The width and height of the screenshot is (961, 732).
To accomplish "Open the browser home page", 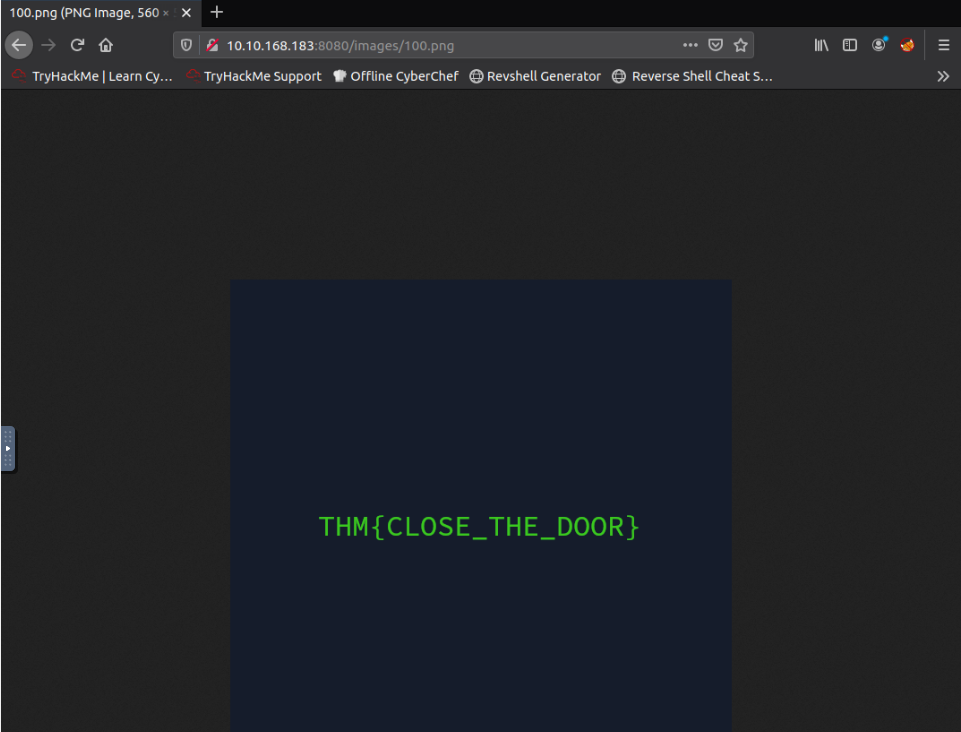I will point(106,45).
